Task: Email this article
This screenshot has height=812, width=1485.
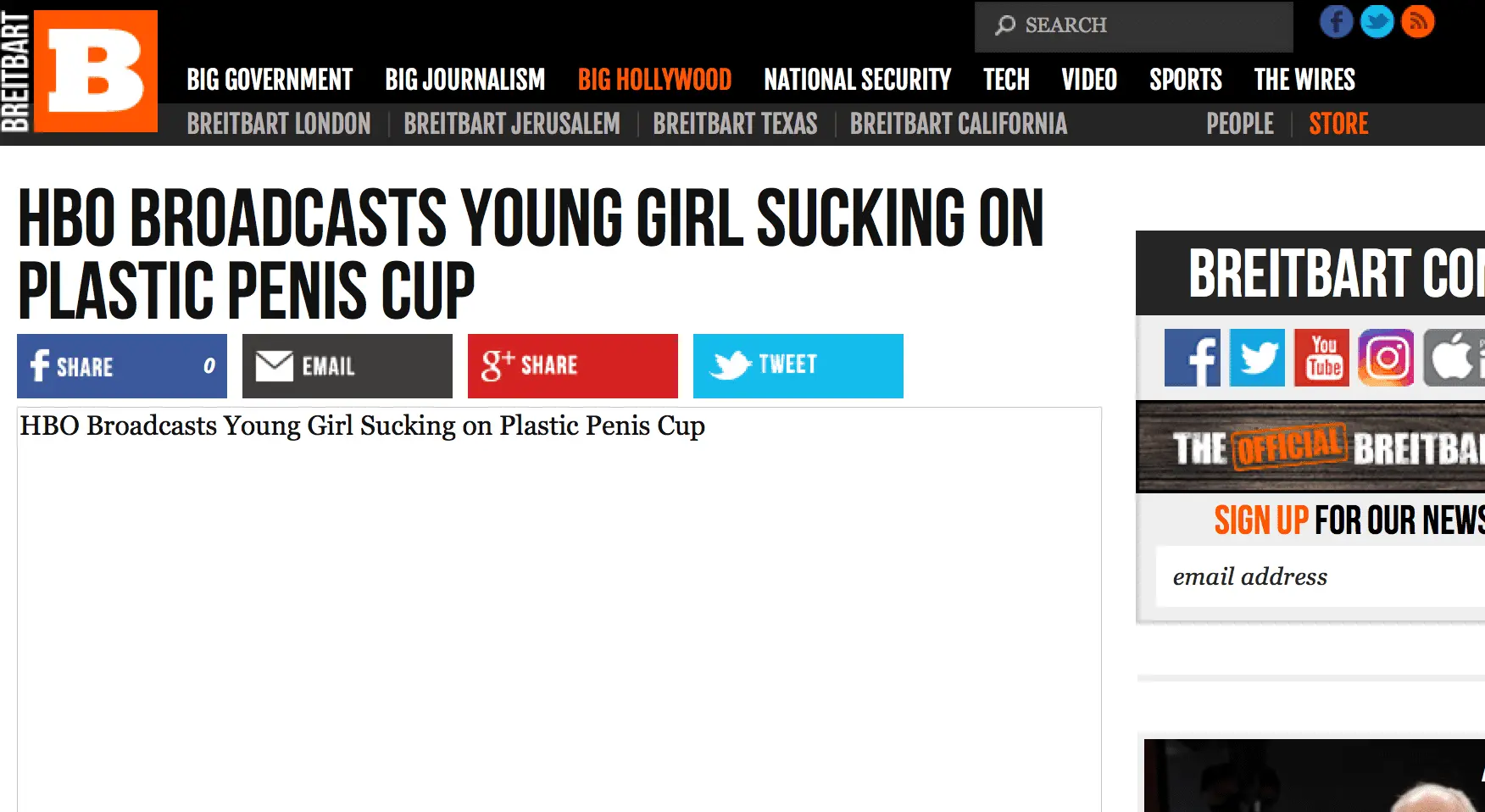Action: click(348, 366)
